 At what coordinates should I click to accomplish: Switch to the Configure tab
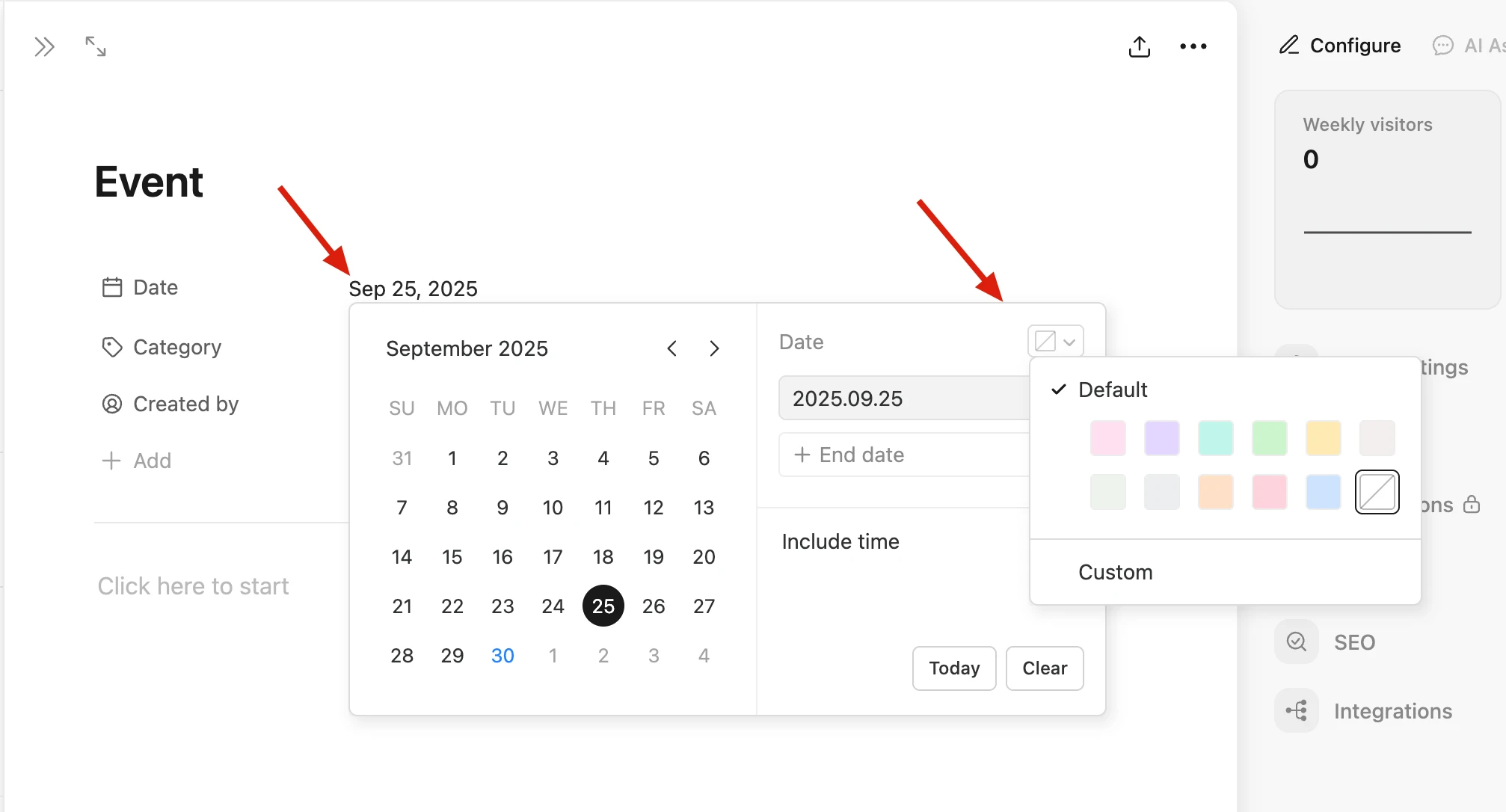[1340, 46]
